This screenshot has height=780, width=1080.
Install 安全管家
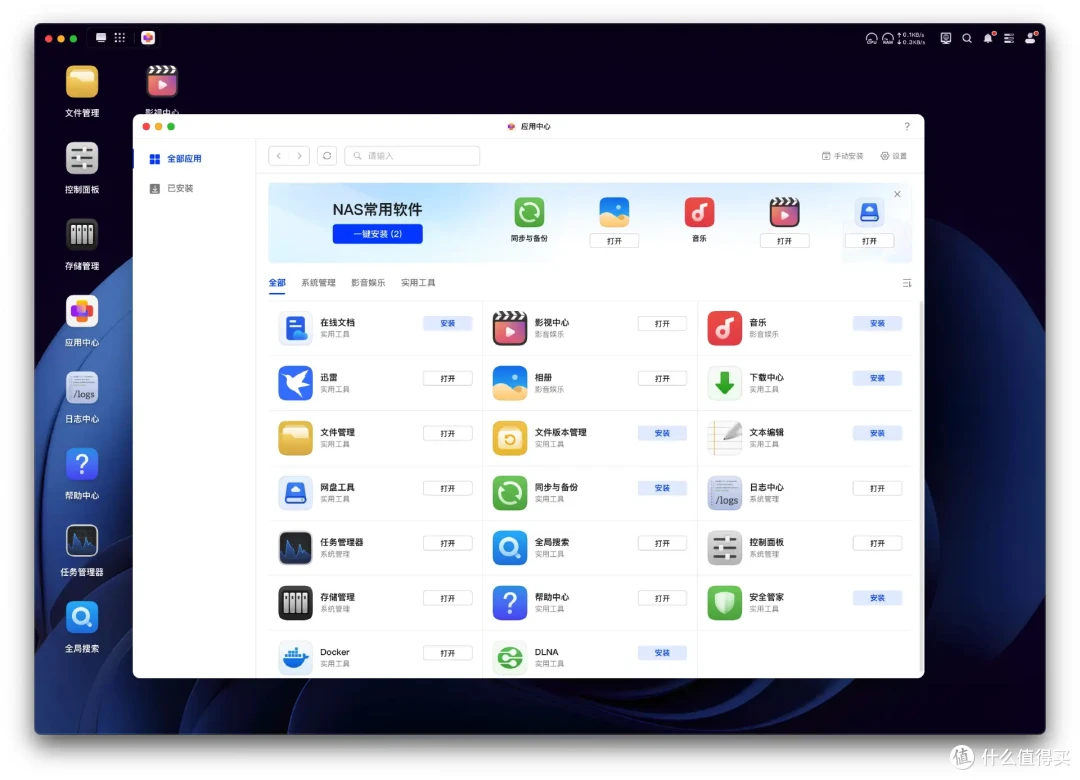(877, 598)
